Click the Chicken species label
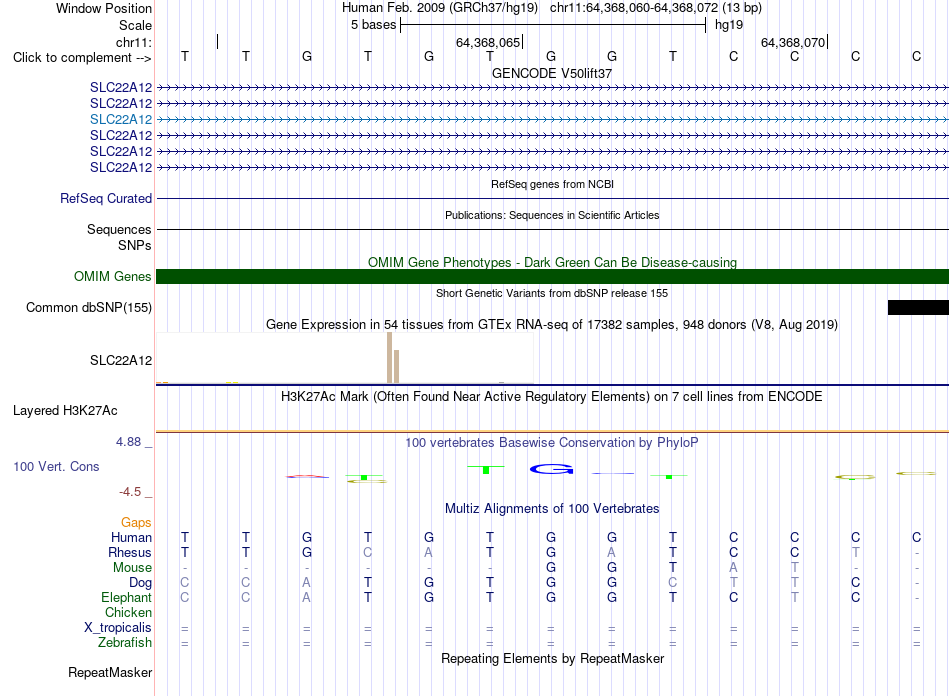 128,612
